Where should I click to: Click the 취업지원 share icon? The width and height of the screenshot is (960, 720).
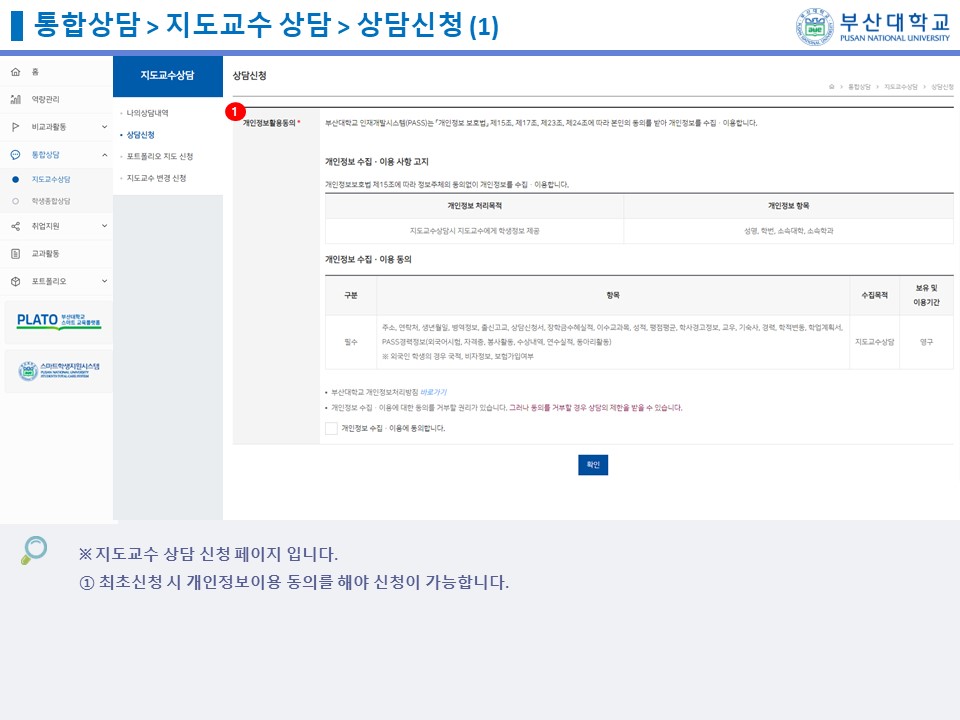tap(15, 226)
